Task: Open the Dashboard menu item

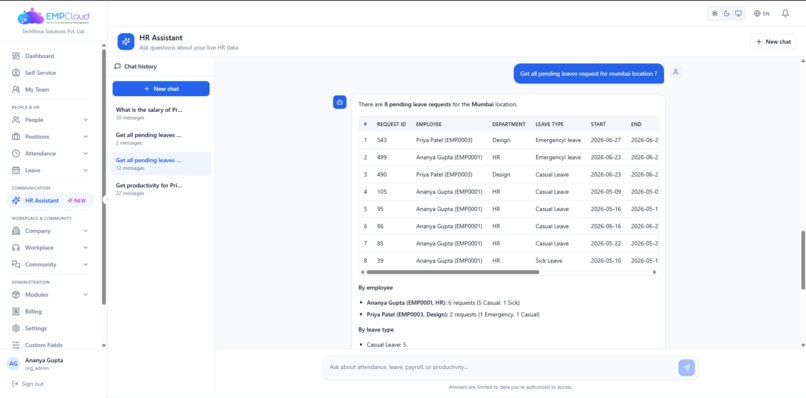Action: click(50, 56)
